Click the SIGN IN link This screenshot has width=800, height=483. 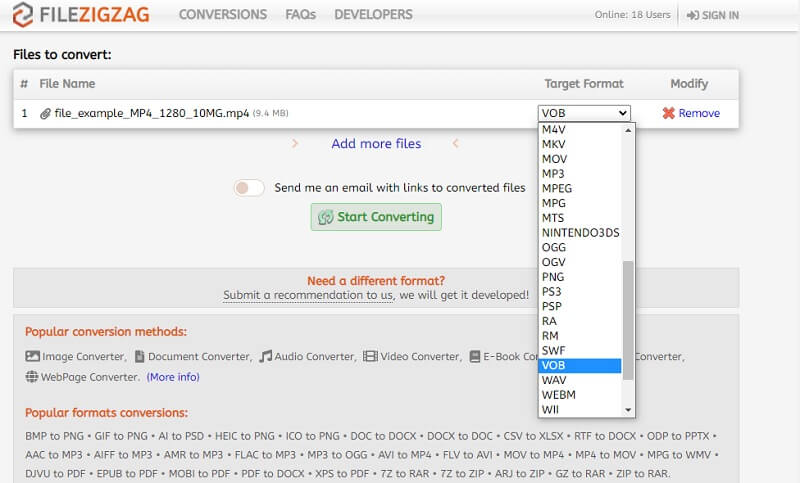coord(713,15)
